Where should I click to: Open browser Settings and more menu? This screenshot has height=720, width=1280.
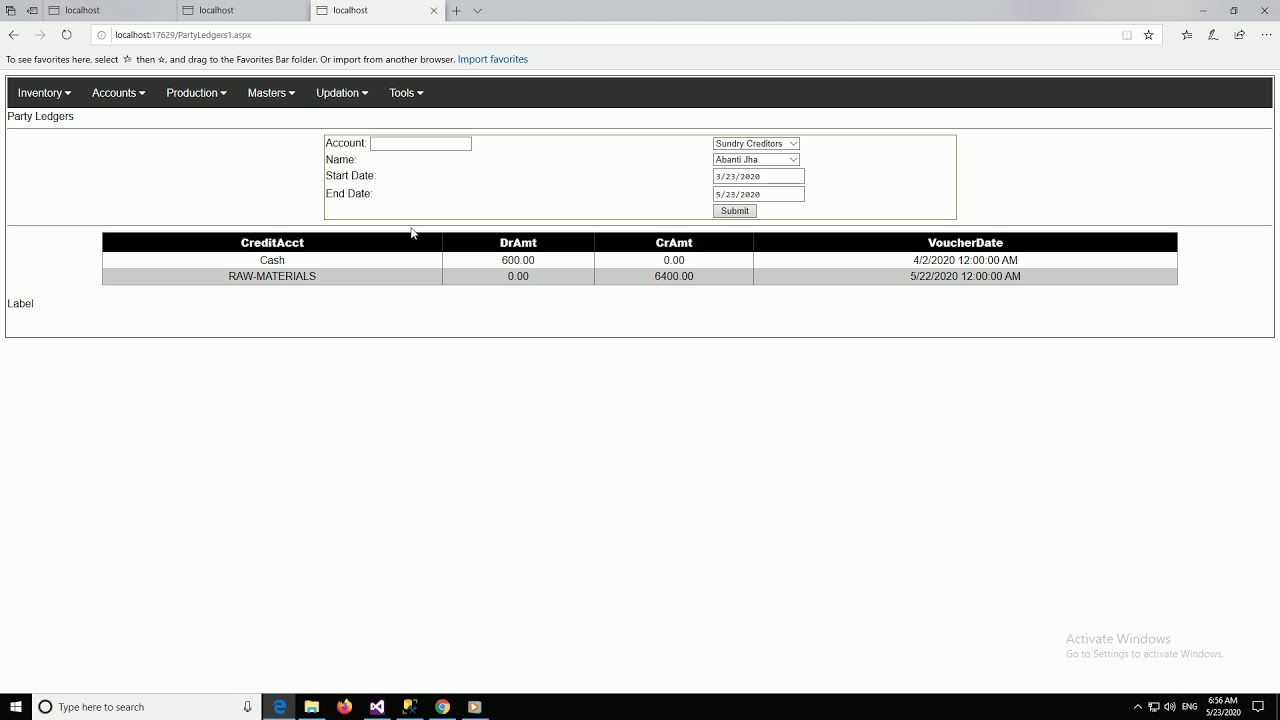tap(1266, 35)
